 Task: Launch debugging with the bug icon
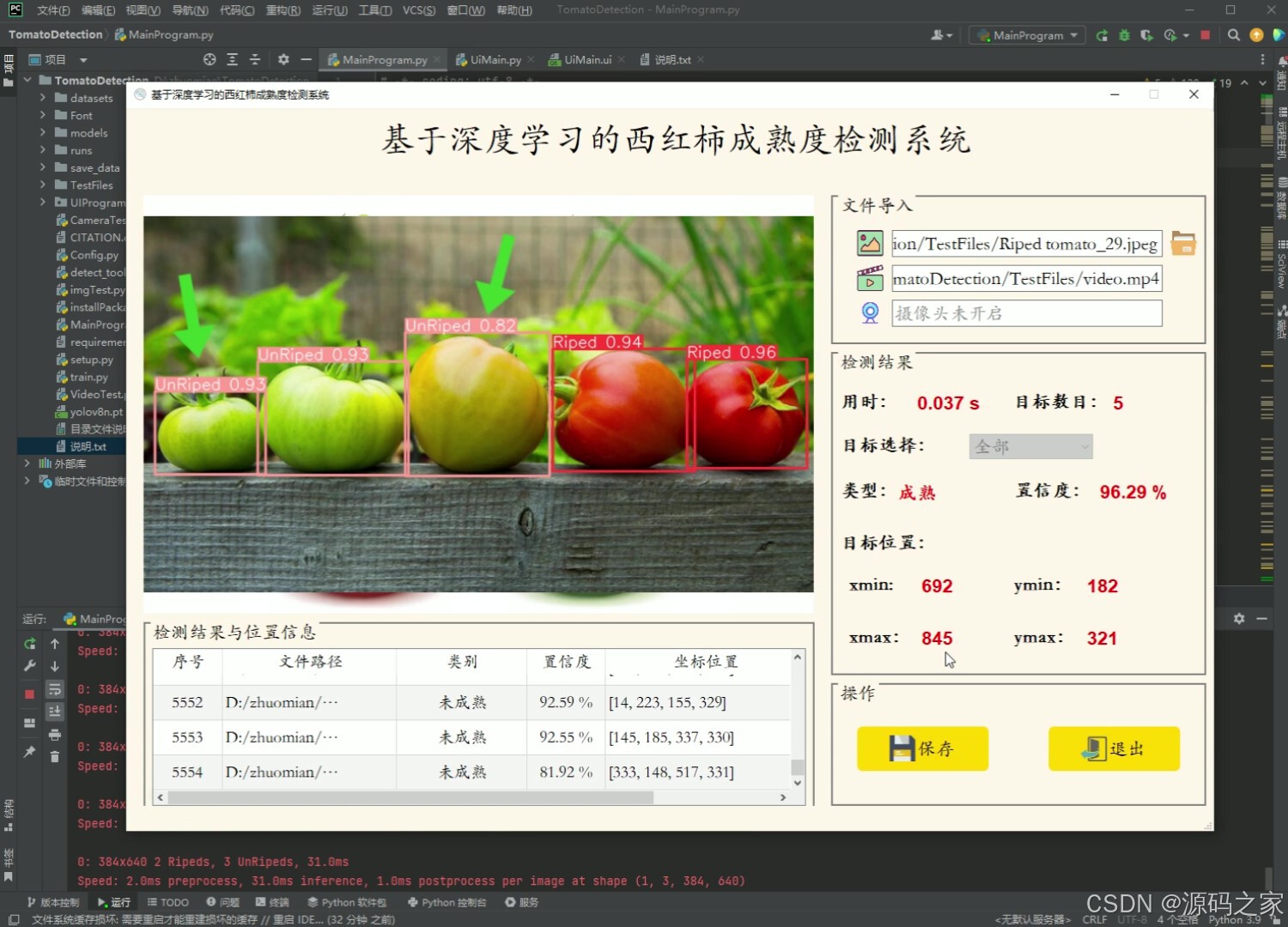[1124, 34]
